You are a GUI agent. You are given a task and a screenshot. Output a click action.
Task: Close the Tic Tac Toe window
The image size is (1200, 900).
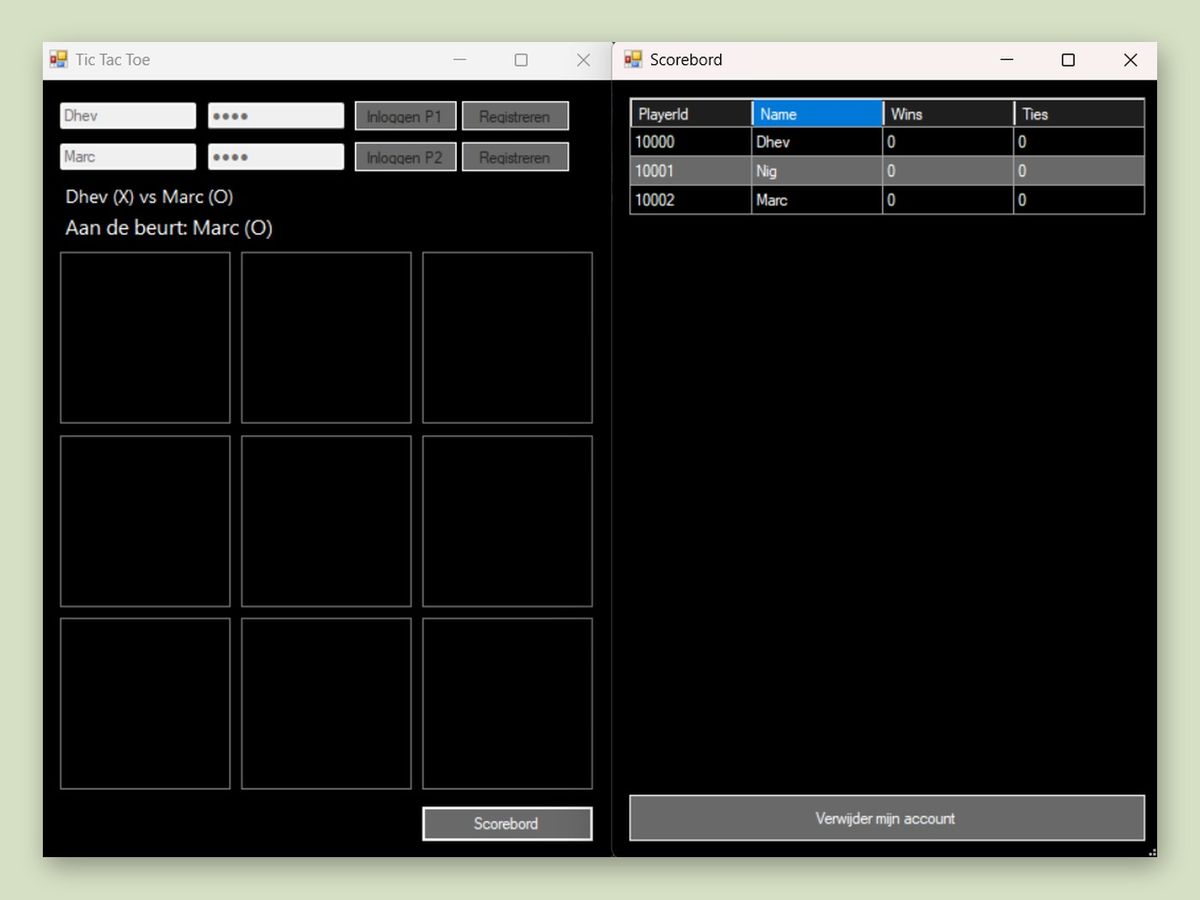[583, 60]
